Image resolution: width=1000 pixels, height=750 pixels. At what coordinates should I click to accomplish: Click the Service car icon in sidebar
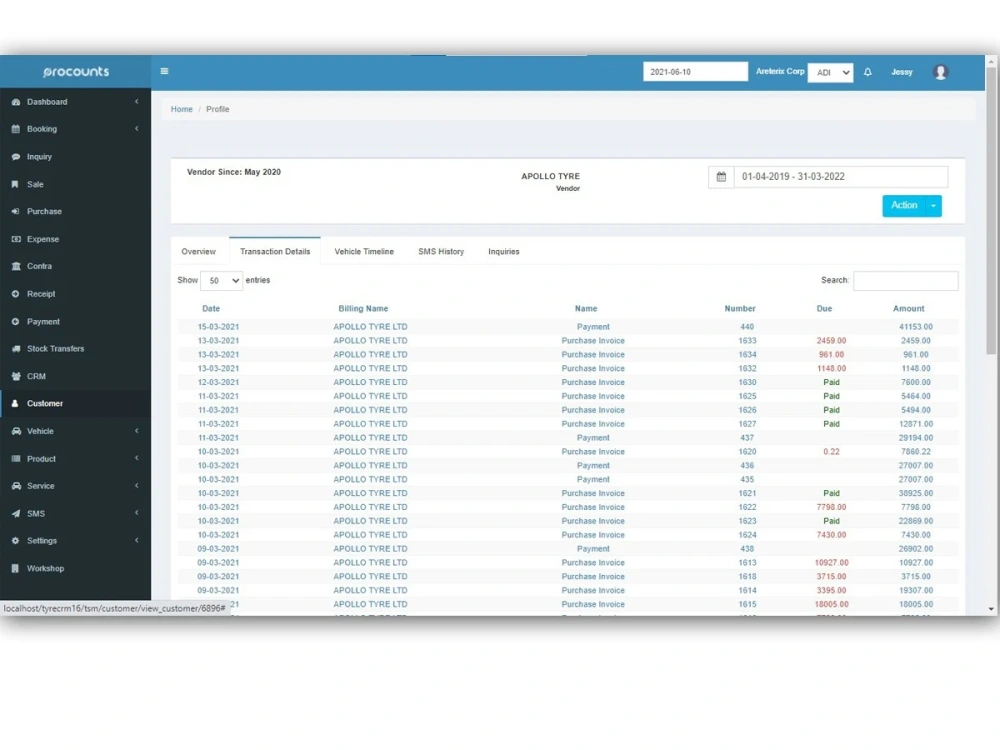coord(16,486)
